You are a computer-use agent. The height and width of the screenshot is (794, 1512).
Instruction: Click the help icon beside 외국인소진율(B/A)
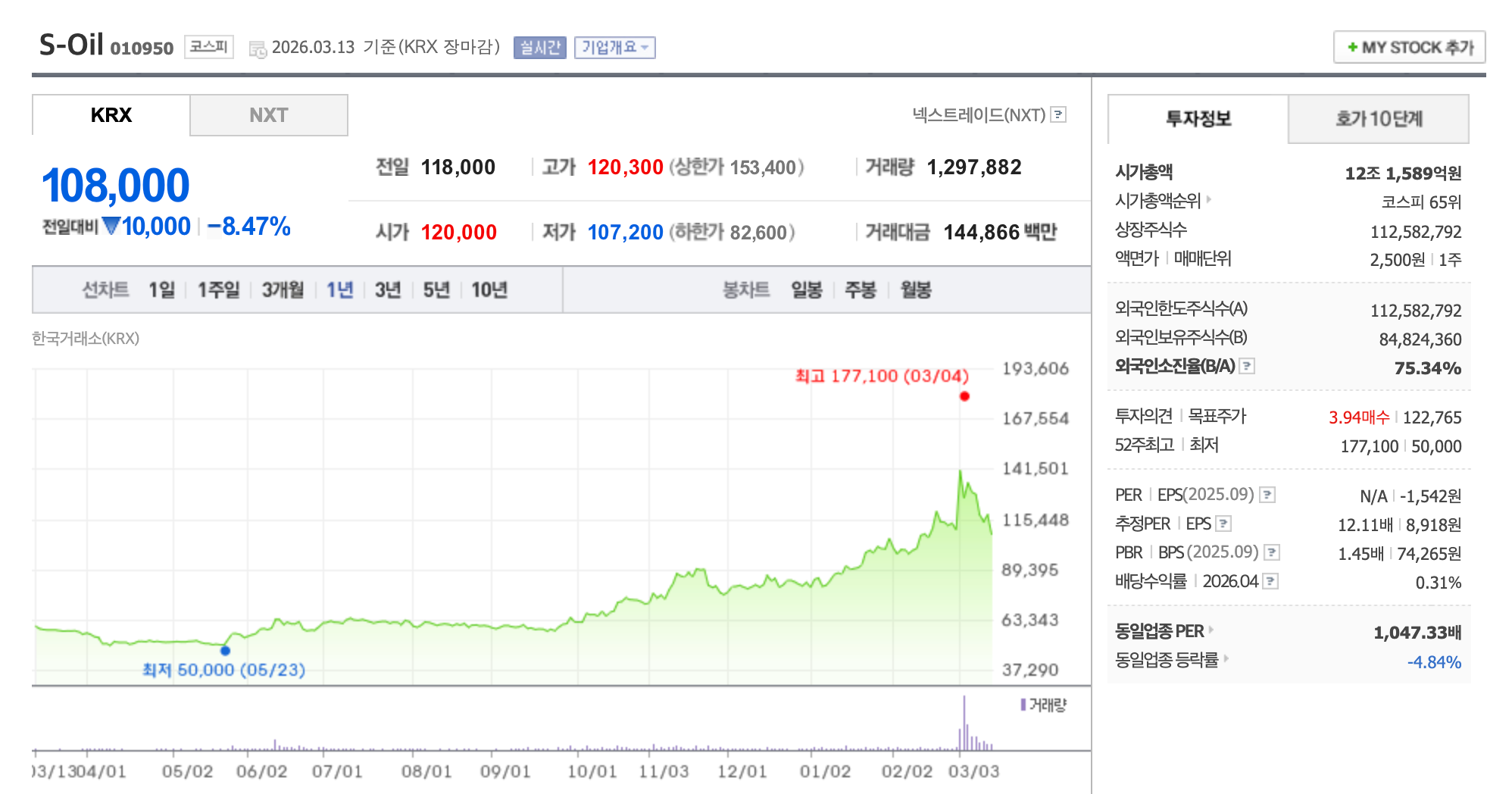[x=1247, y=366]
